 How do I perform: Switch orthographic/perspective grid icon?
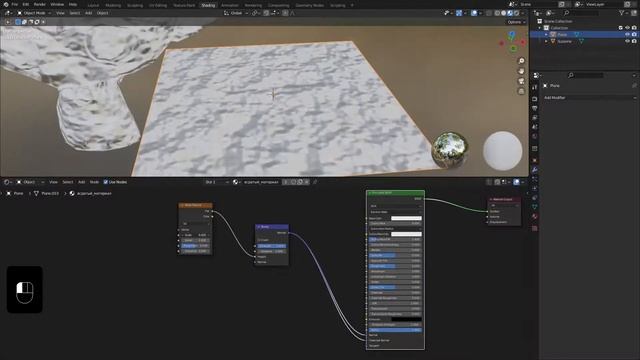pos(521,91)
